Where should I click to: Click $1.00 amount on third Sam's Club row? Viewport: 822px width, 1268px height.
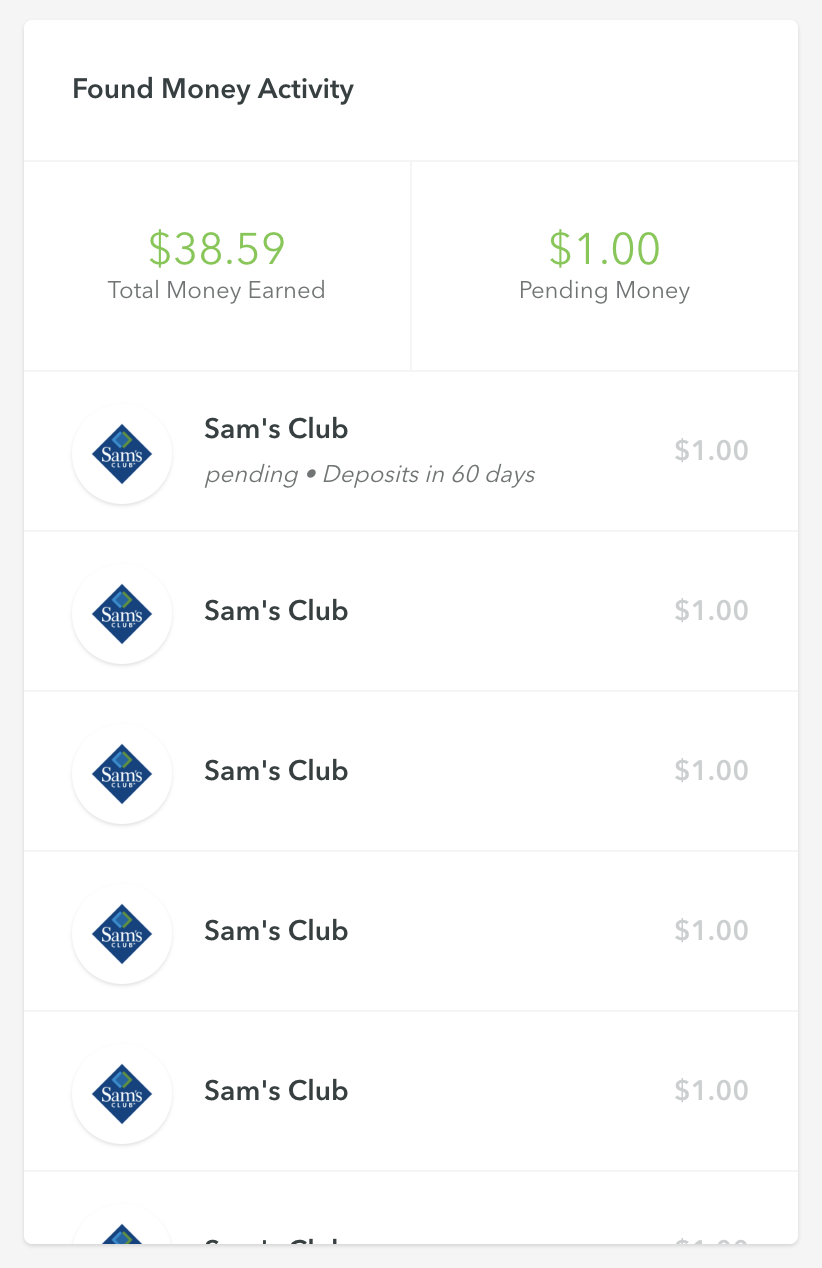coord(711,770)
